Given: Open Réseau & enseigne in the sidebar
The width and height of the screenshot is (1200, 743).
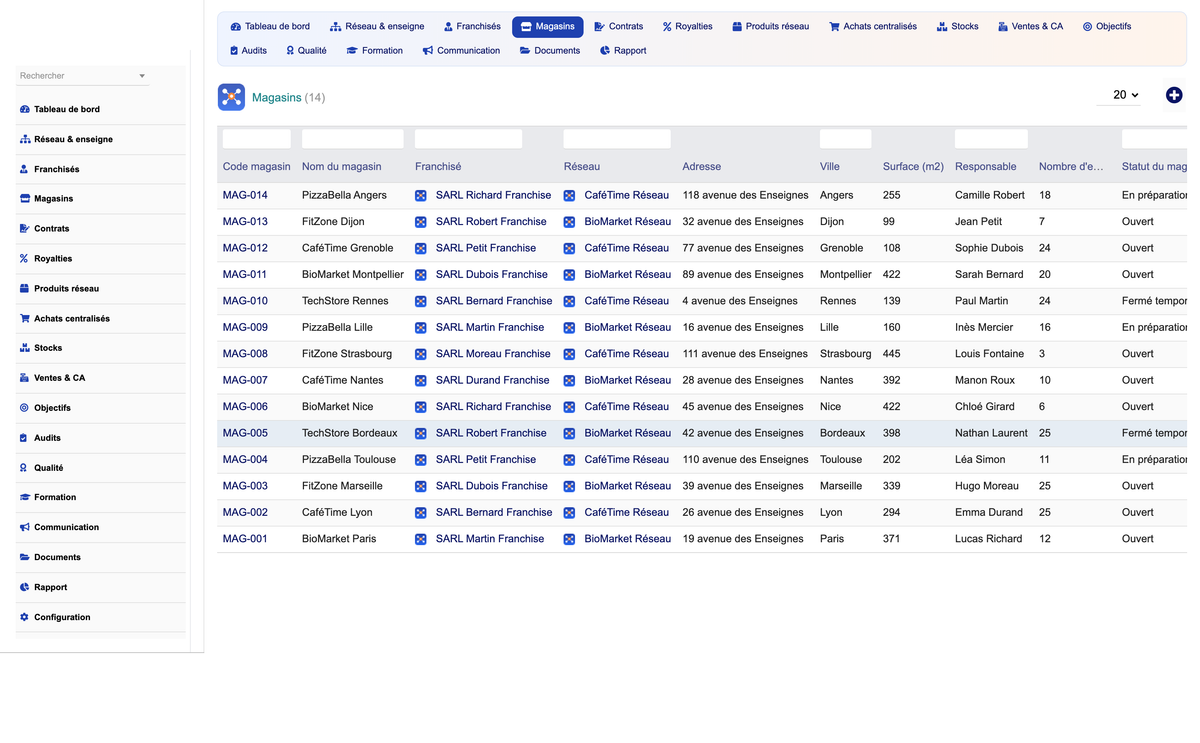Looking at the screenshot, I should coord(73,139).
